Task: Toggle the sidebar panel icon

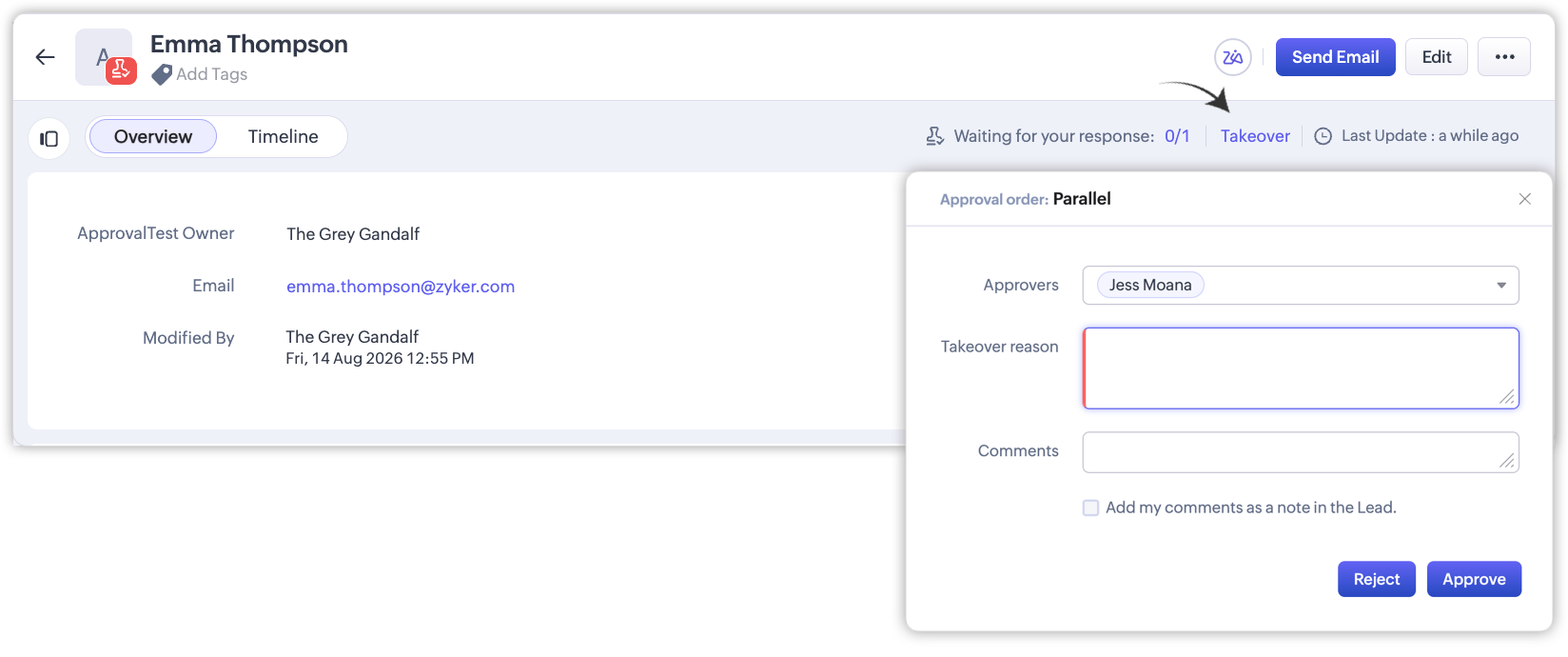Action: 49,139
